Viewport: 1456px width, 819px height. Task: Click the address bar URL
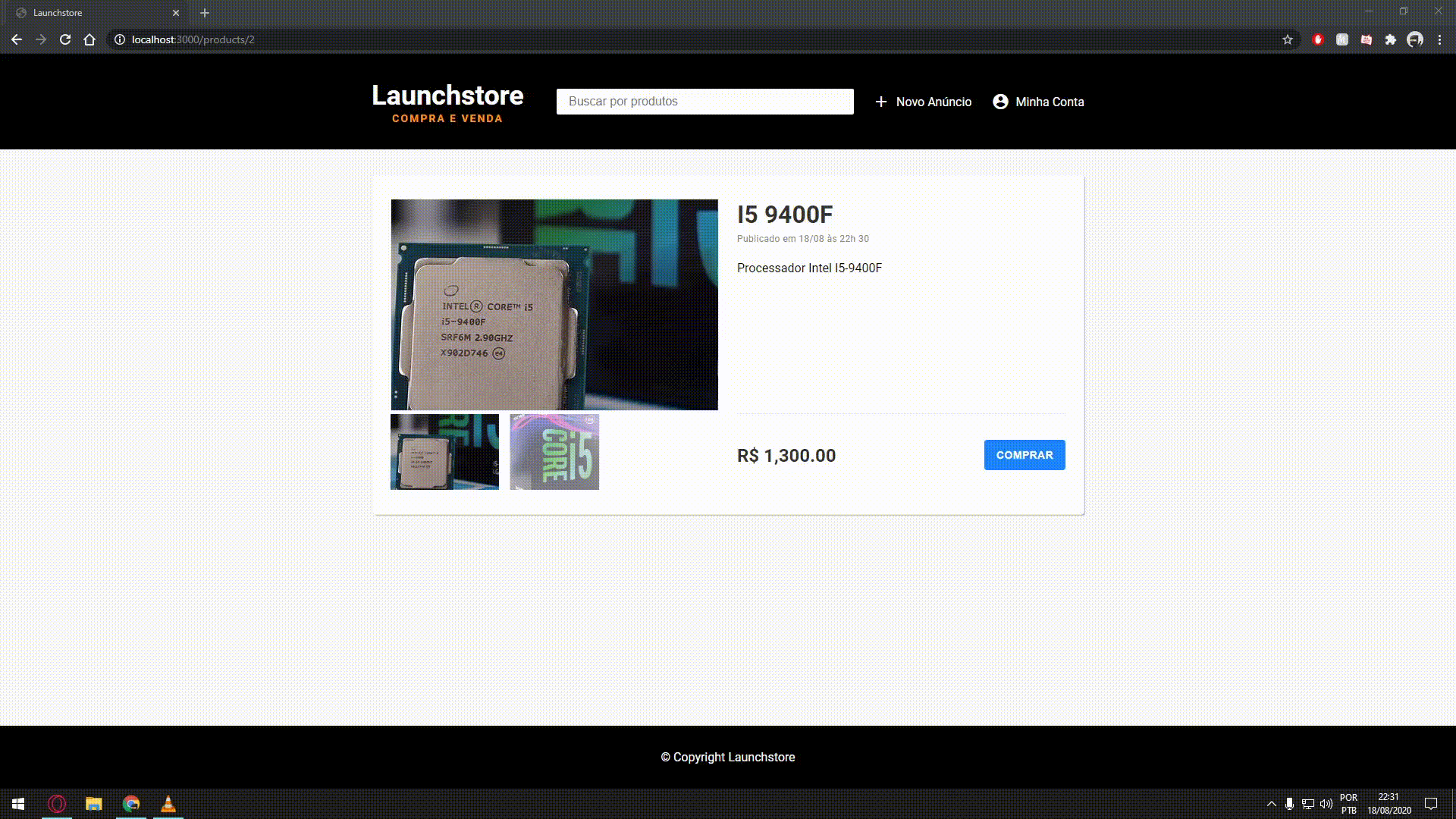193,39
